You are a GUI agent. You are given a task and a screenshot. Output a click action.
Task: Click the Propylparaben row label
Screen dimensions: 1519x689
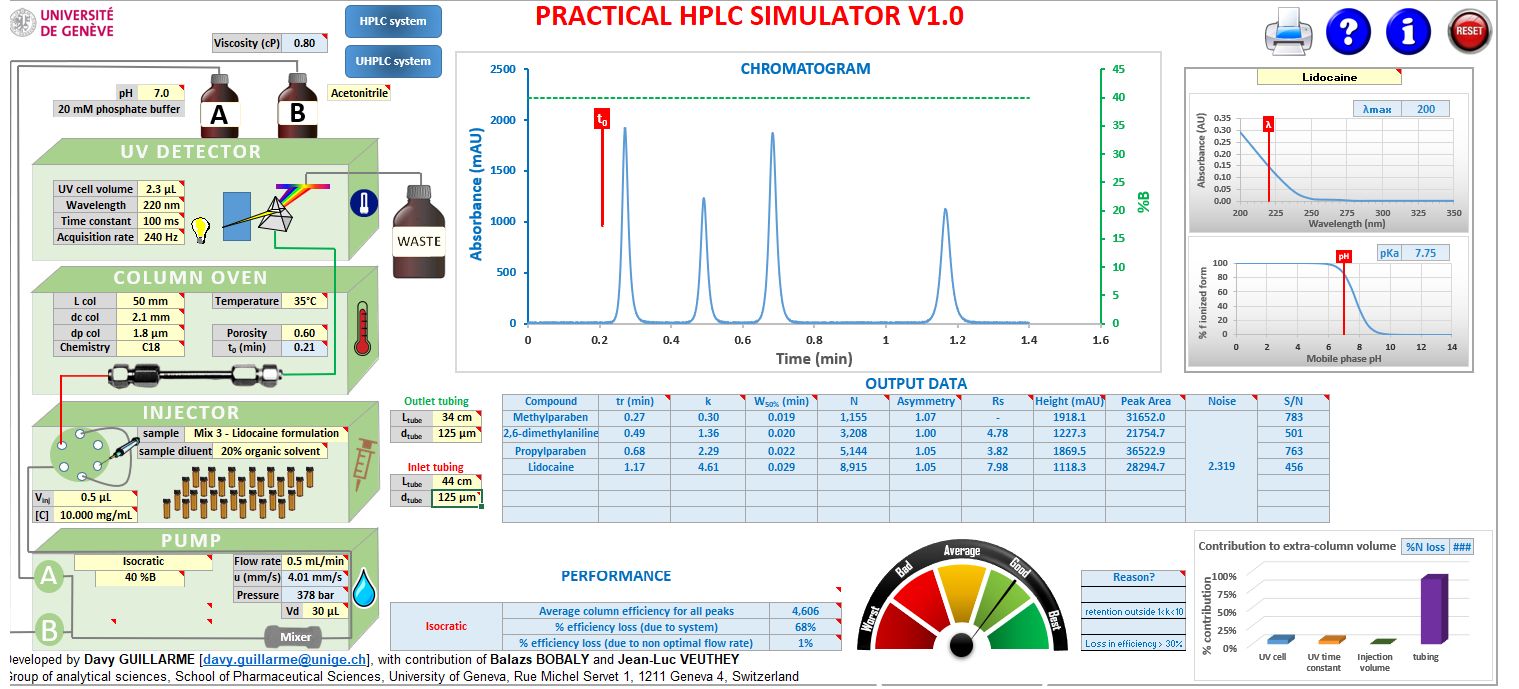tap(550, 450)
